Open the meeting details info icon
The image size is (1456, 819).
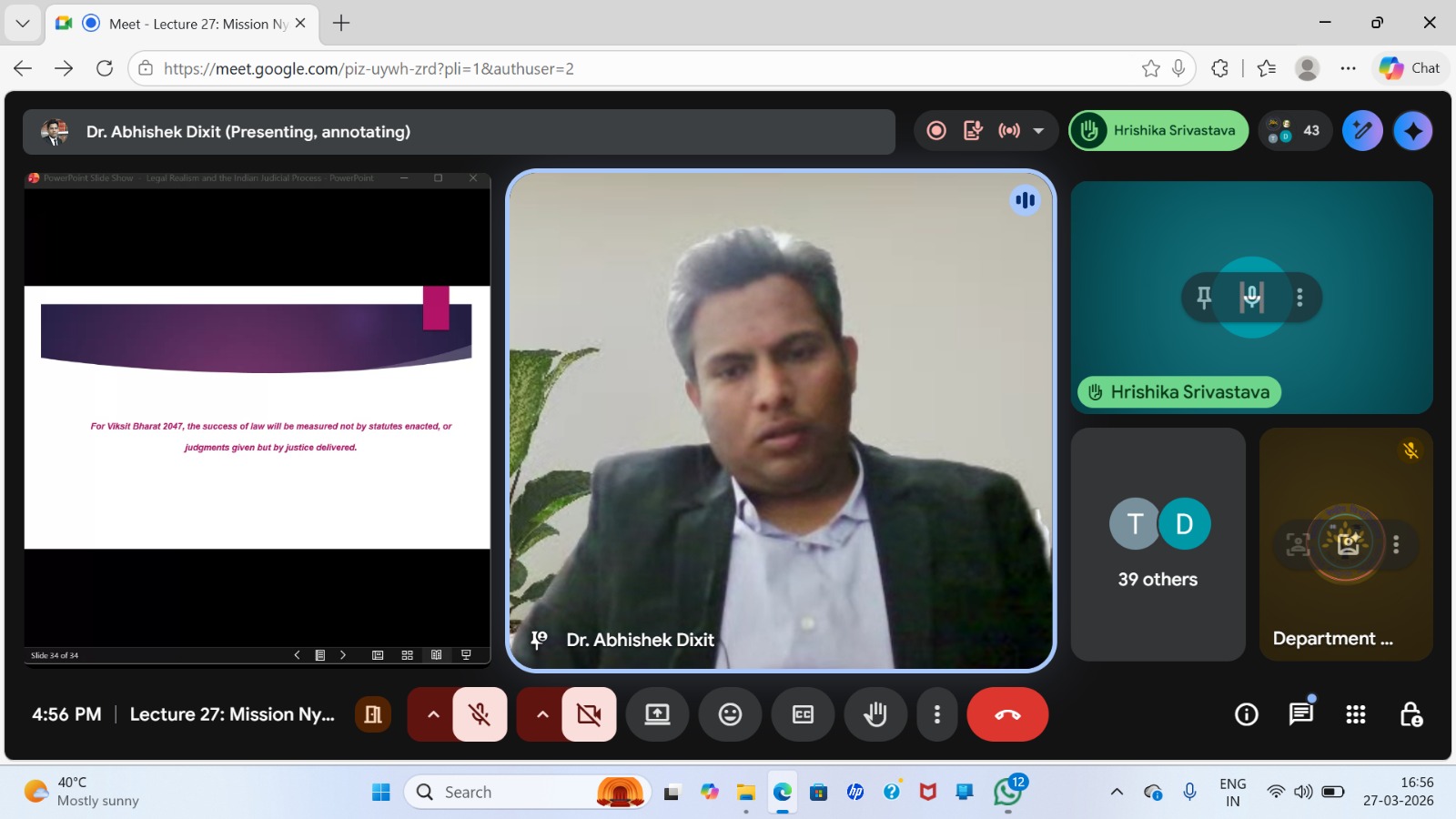click(x=1246, y=715)
